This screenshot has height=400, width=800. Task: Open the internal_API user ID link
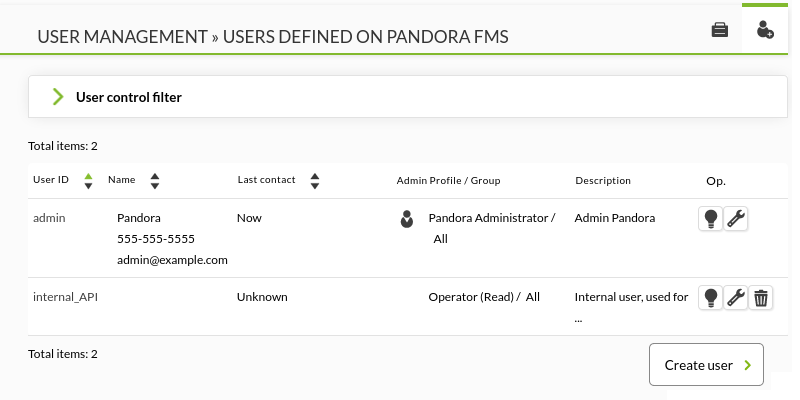pyautogui.click(x=65, y=297)
